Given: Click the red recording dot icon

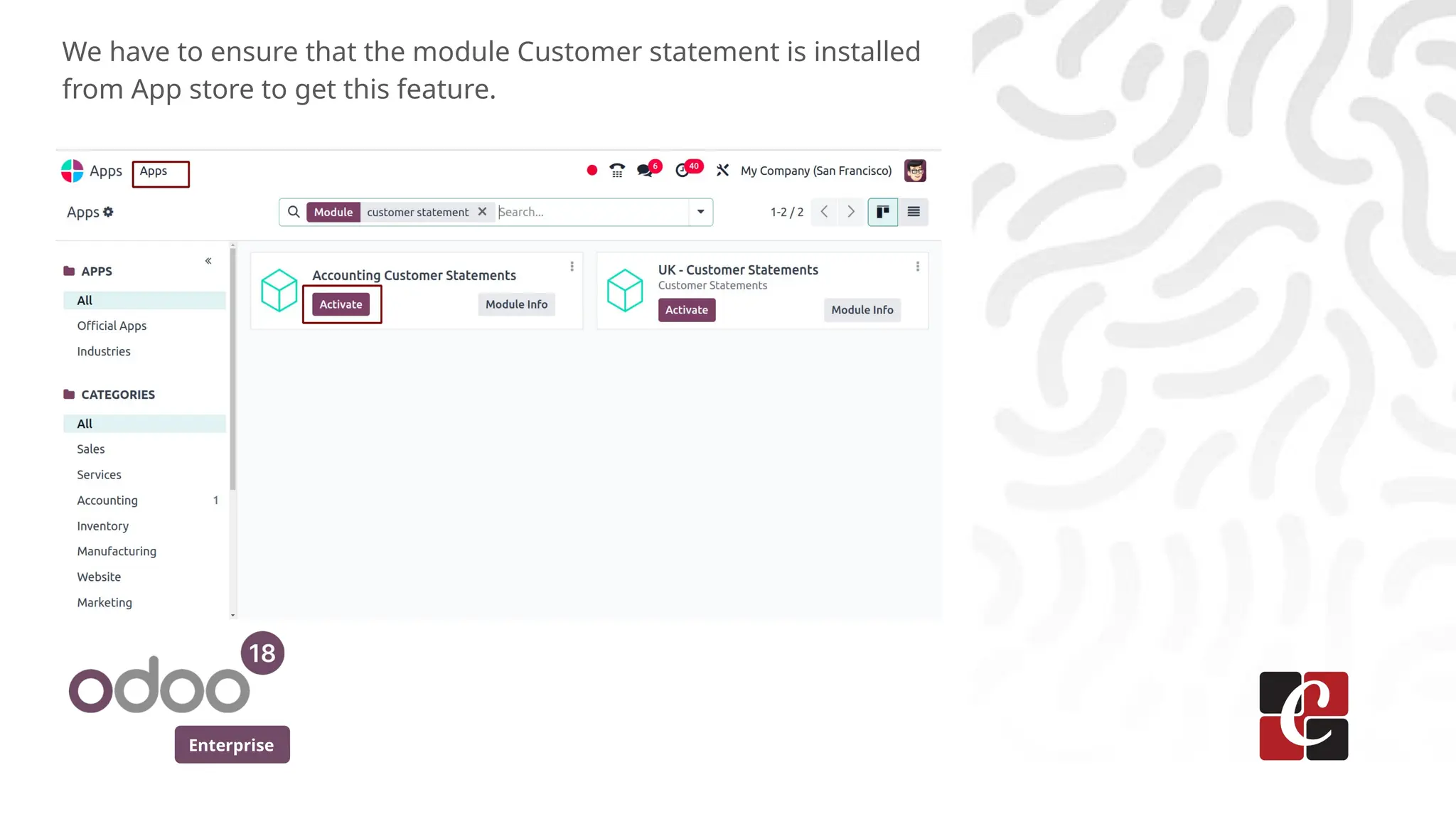Looking at the screenshot, I should click(591, 171).
